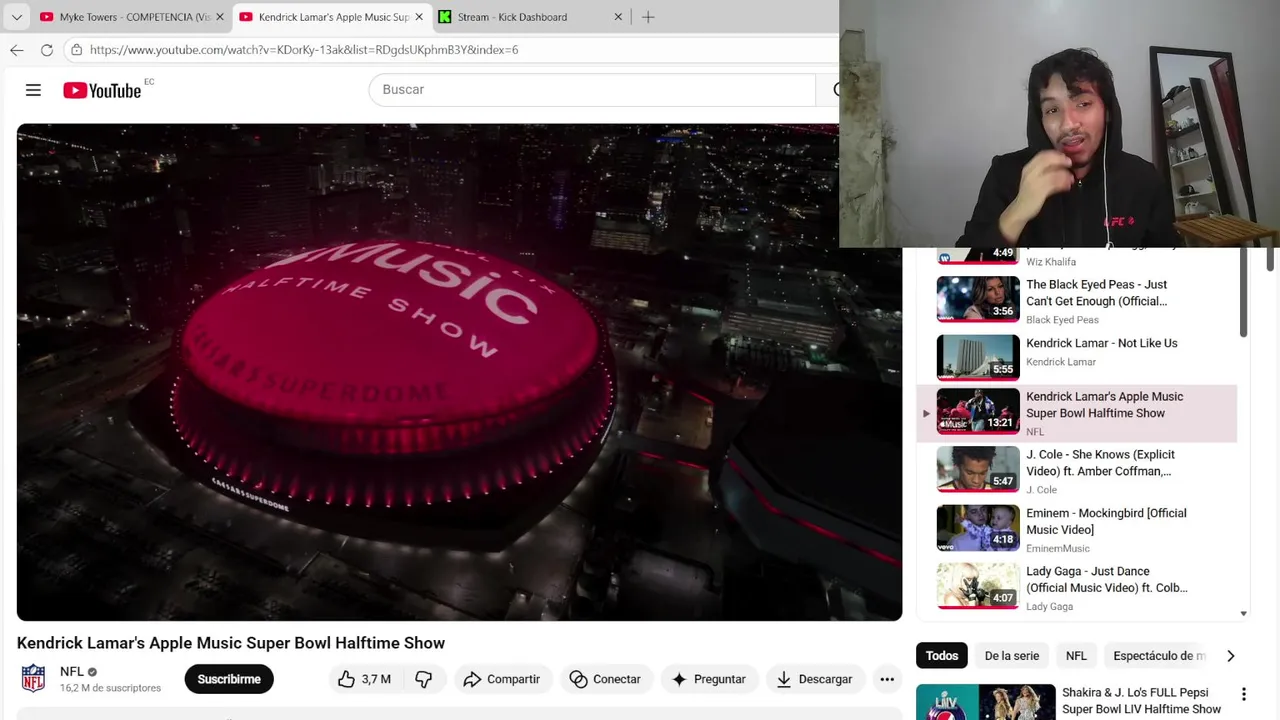
Task: Click the video title heading text
Action: tap(231, 643)
